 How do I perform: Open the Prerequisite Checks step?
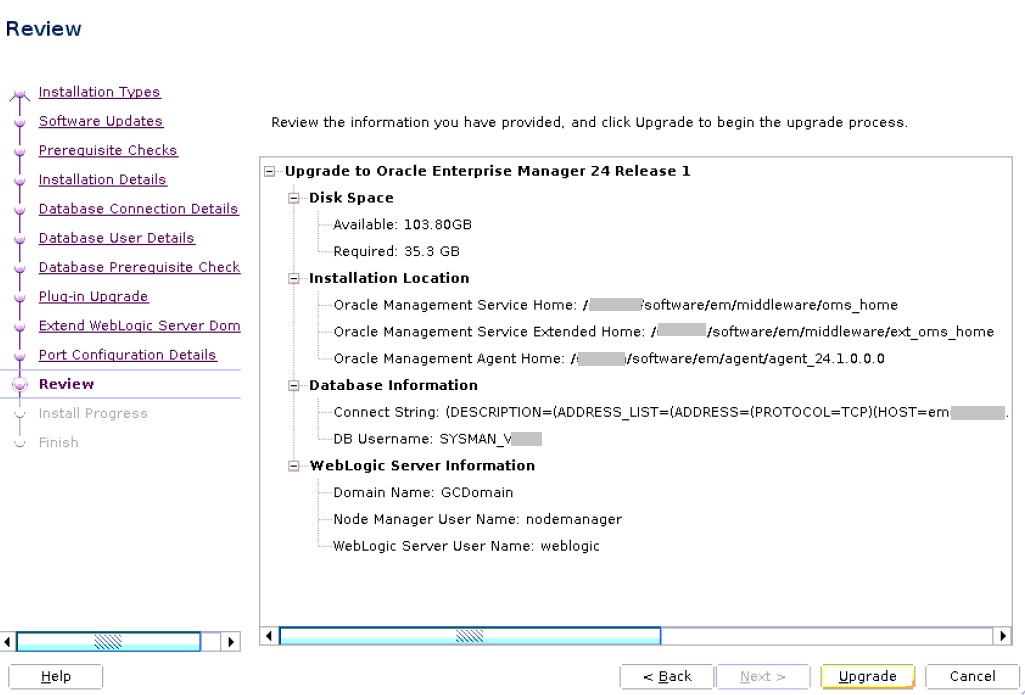pyautogui.click(x=108, y=150)
